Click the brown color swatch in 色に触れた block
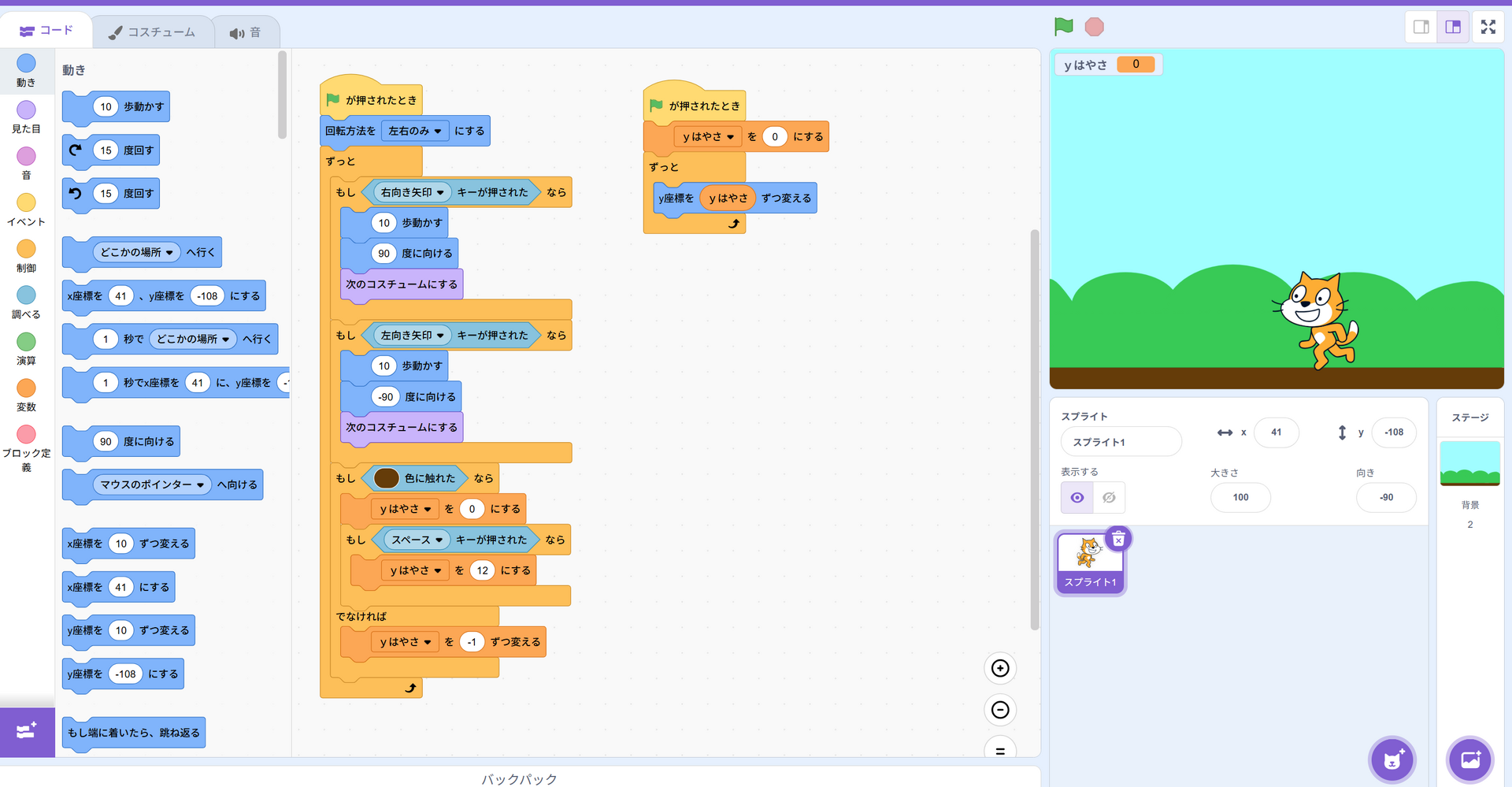 (x=386, y=478)
